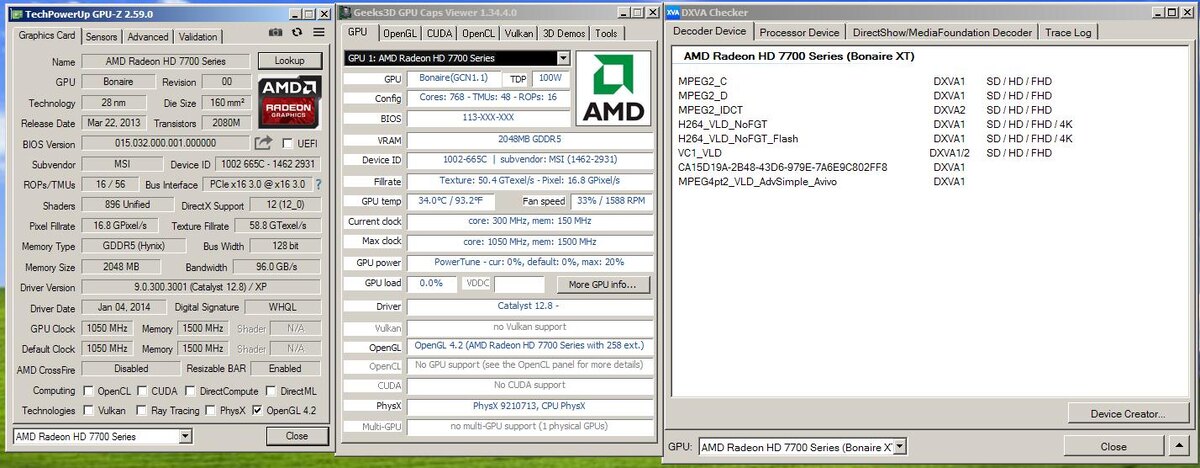Click the Lookup button in GPU-Z
Screen dimensions: 1200x468
[289, 61]
